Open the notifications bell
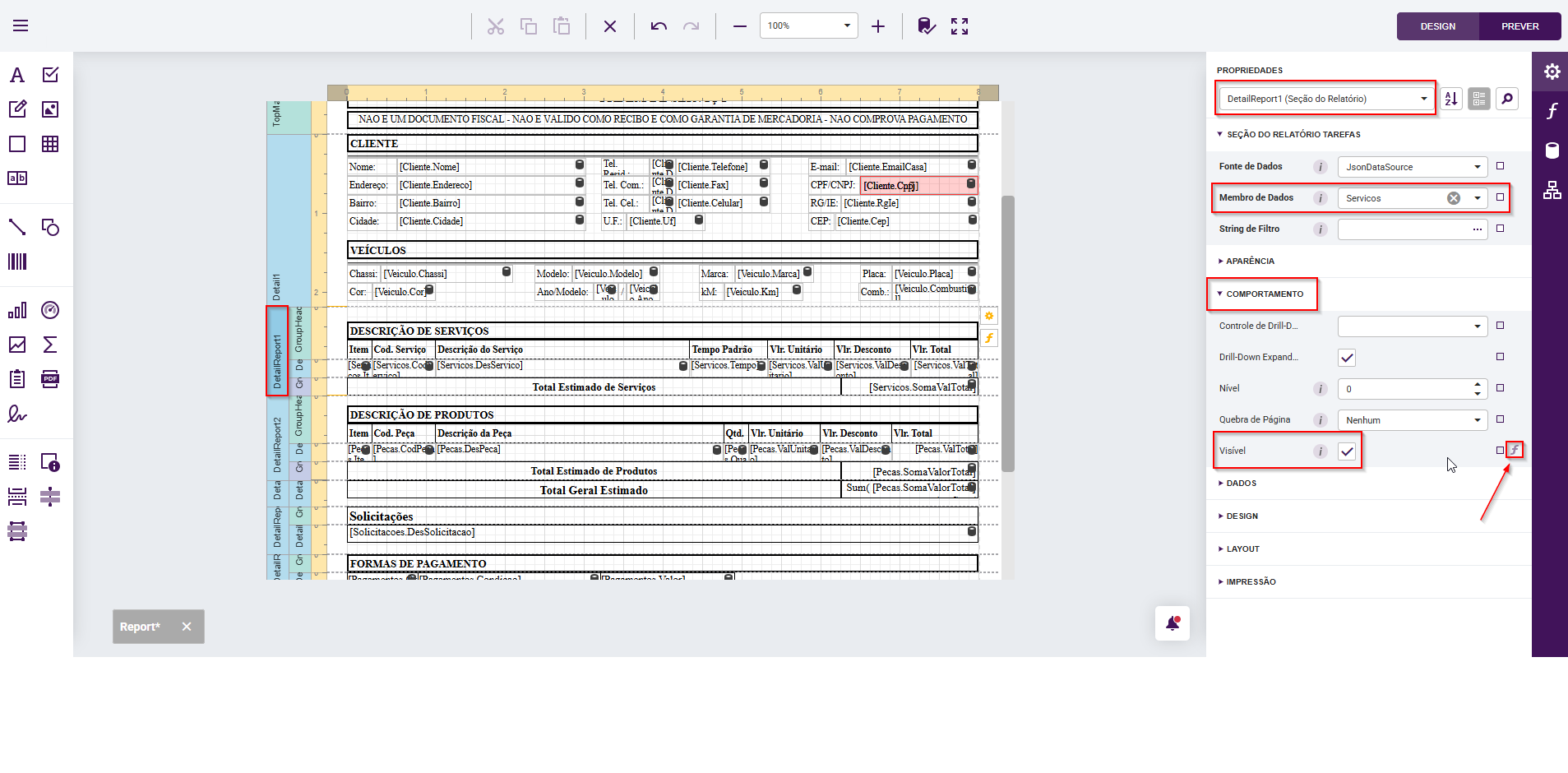The image size is (1568, 773). [x=1173, y=623]
